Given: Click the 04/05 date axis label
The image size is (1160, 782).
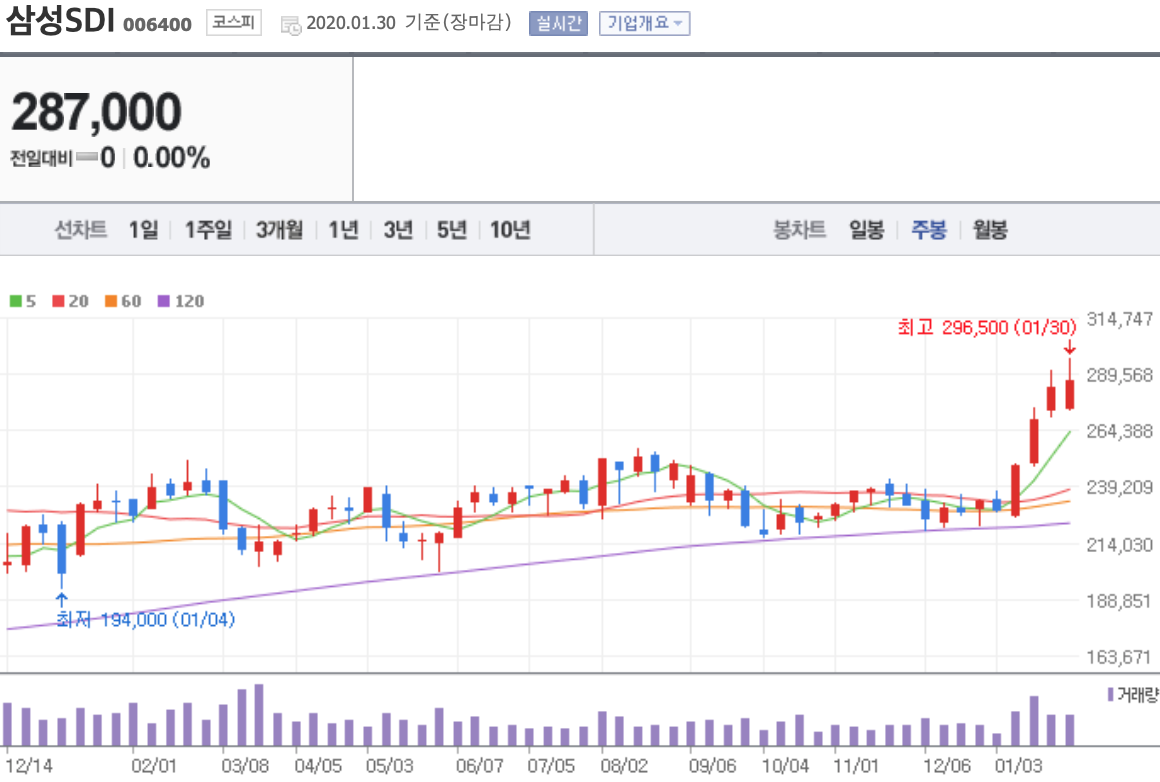Looking at the screenshot, I should pyautogui.click(x=318, y=766).
